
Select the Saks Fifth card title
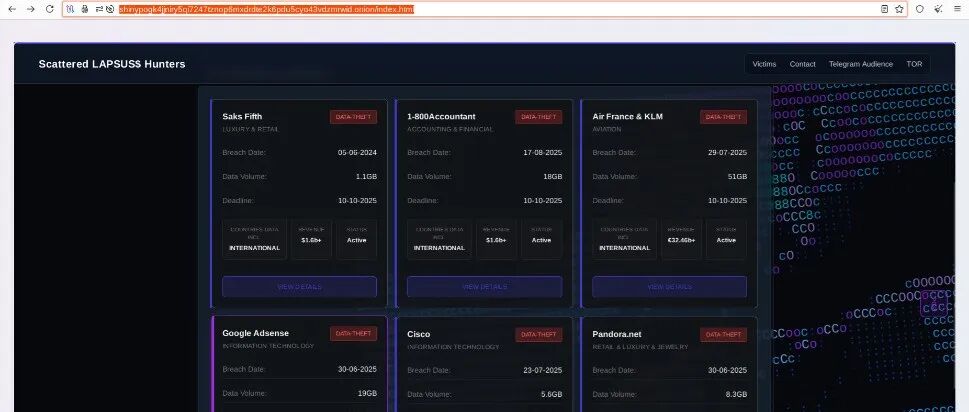[x=242, y=116]
